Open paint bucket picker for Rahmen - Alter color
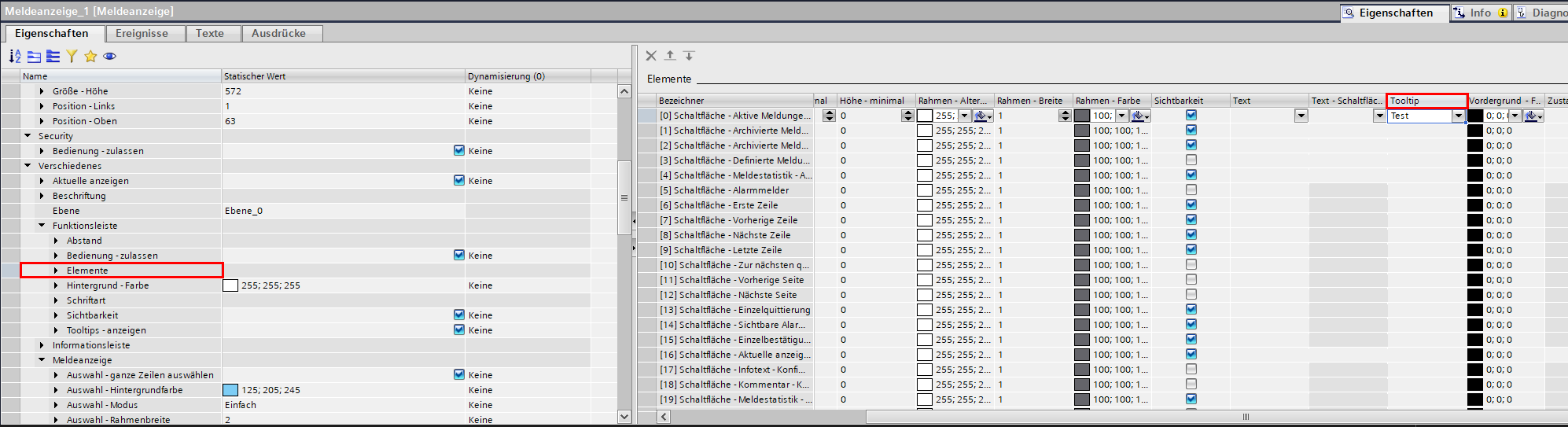 point(983,116)
